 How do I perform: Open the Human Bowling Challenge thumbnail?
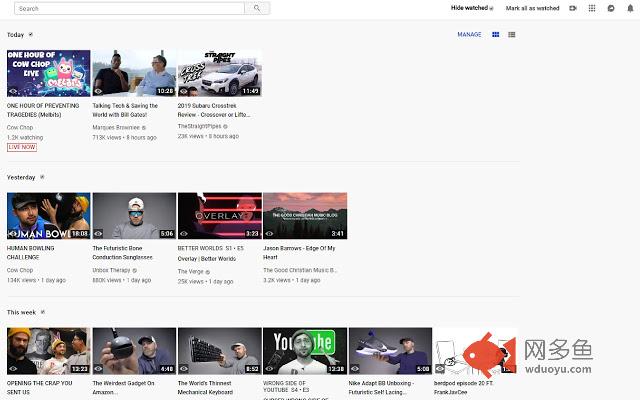(x=49, y=216)
